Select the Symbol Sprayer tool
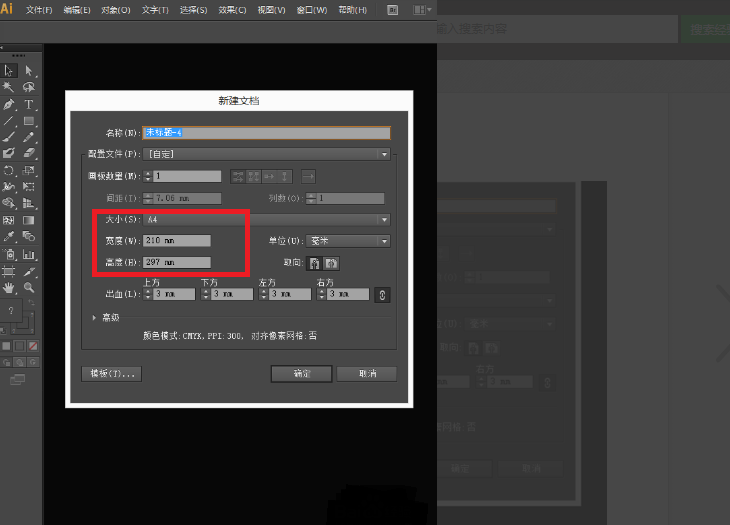Image resolution: width=730 pixels, height=525 pixels. [8, 254]
